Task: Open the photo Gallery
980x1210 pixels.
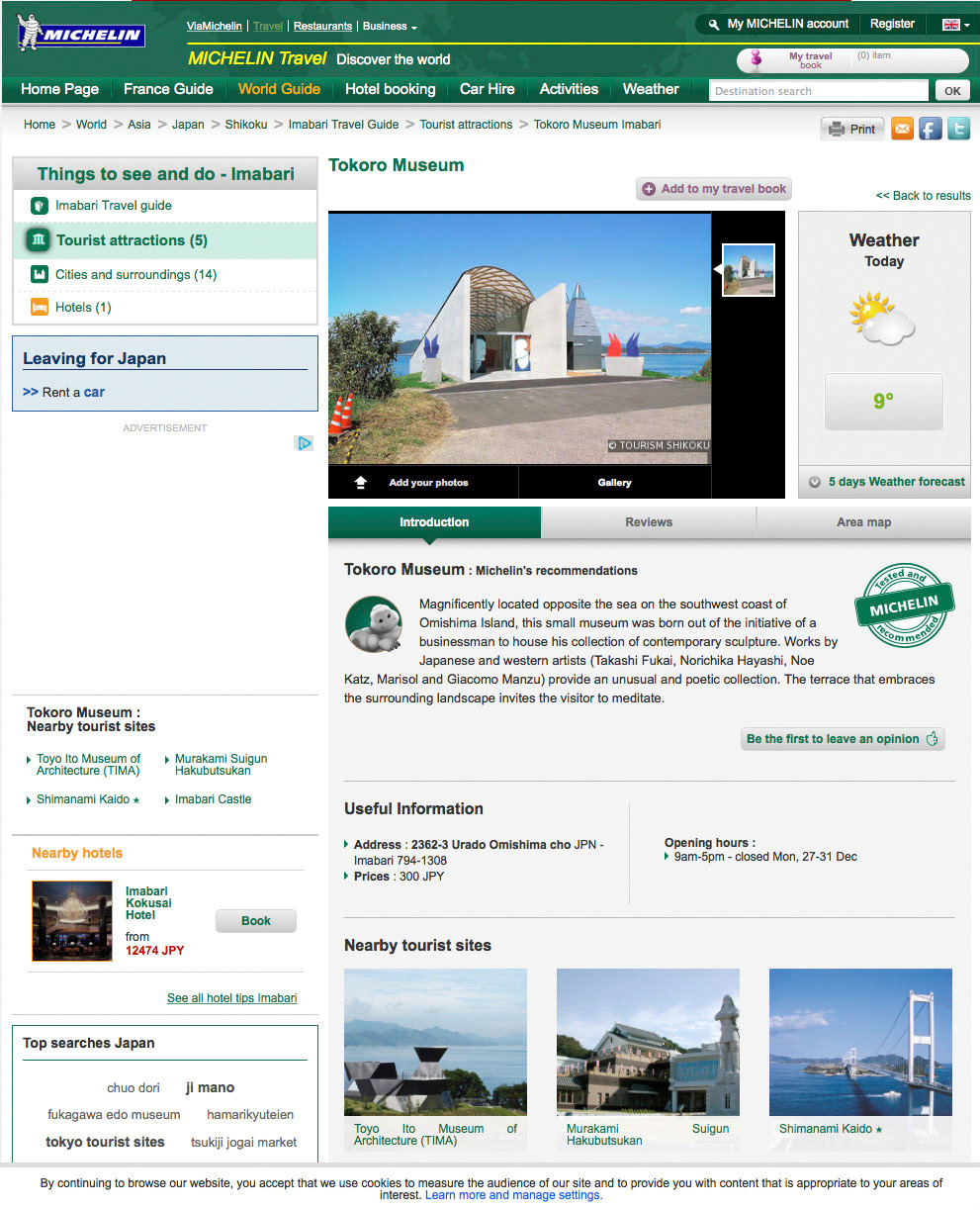Action: (614, 482)
